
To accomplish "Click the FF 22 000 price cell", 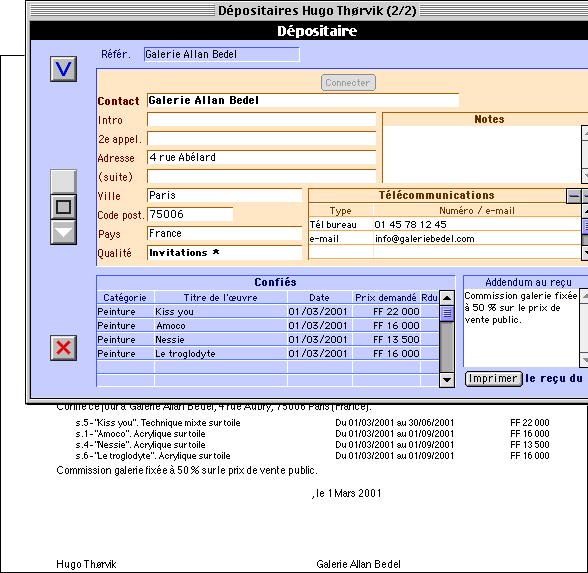I will tap(386, 312).
